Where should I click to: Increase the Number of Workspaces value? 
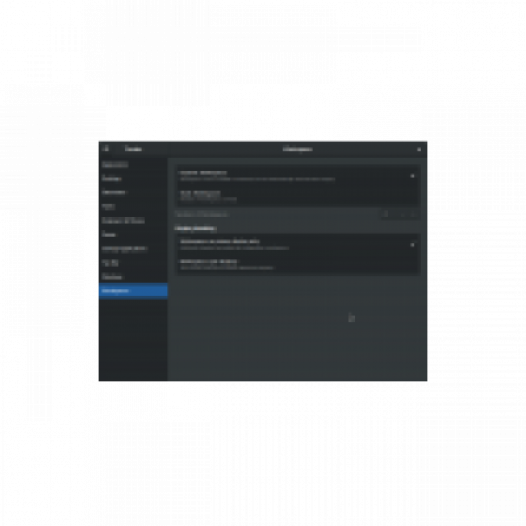click(413, 214)
